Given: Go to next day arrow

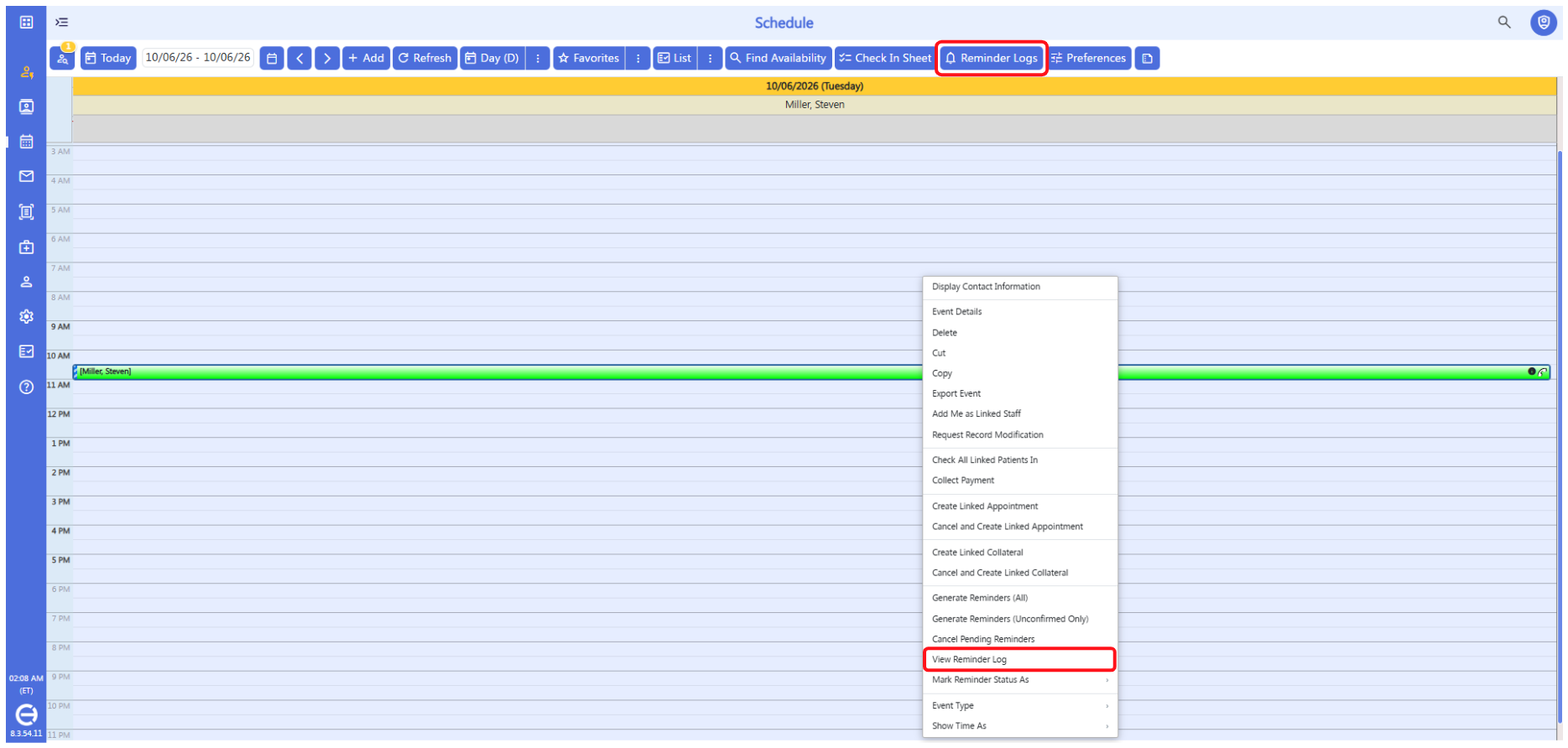Looking at the screenshot, I should pyautogui.click(x=327, y=58).
